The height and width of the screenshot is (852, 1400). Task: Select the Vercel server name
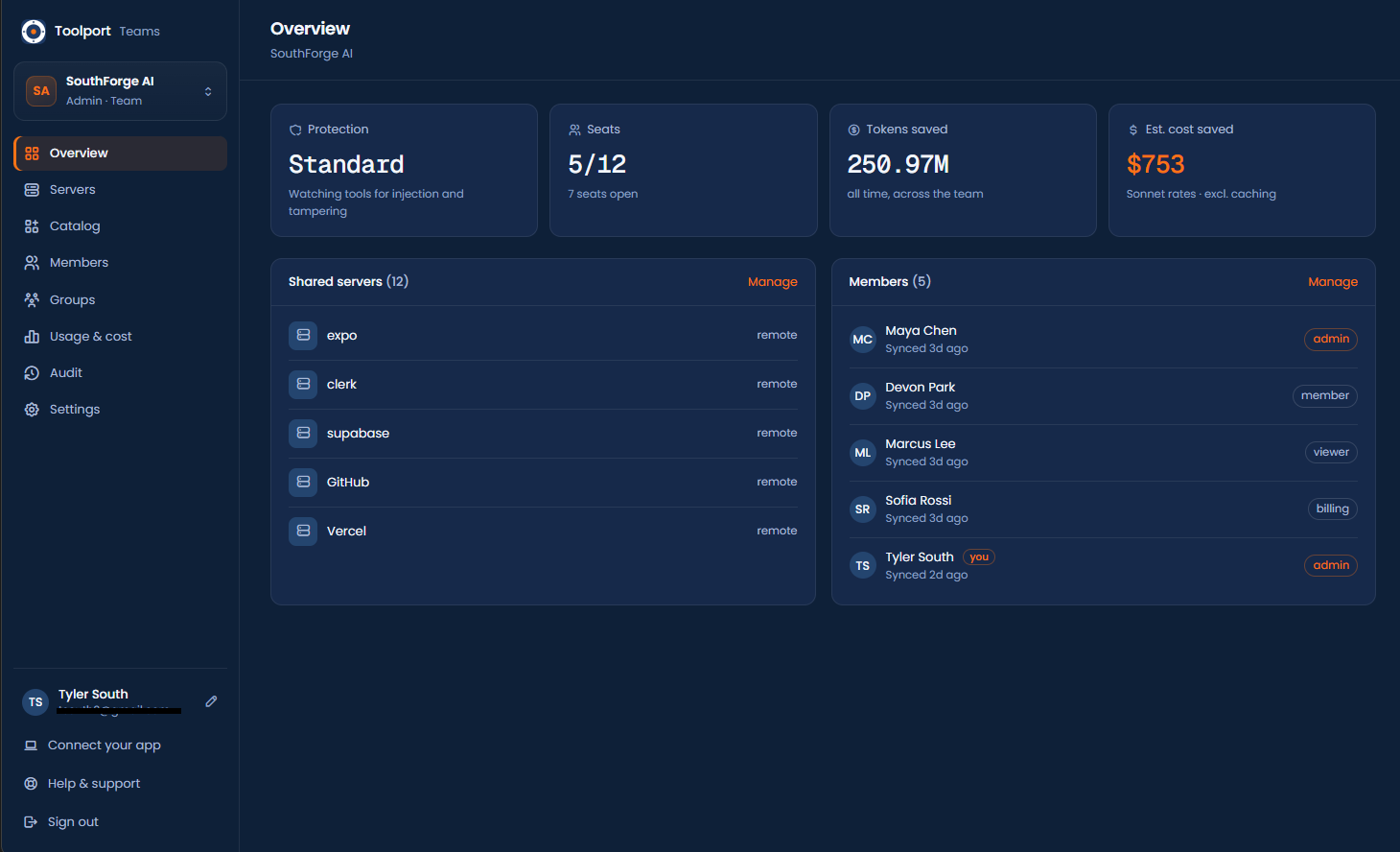click(346, 532)
